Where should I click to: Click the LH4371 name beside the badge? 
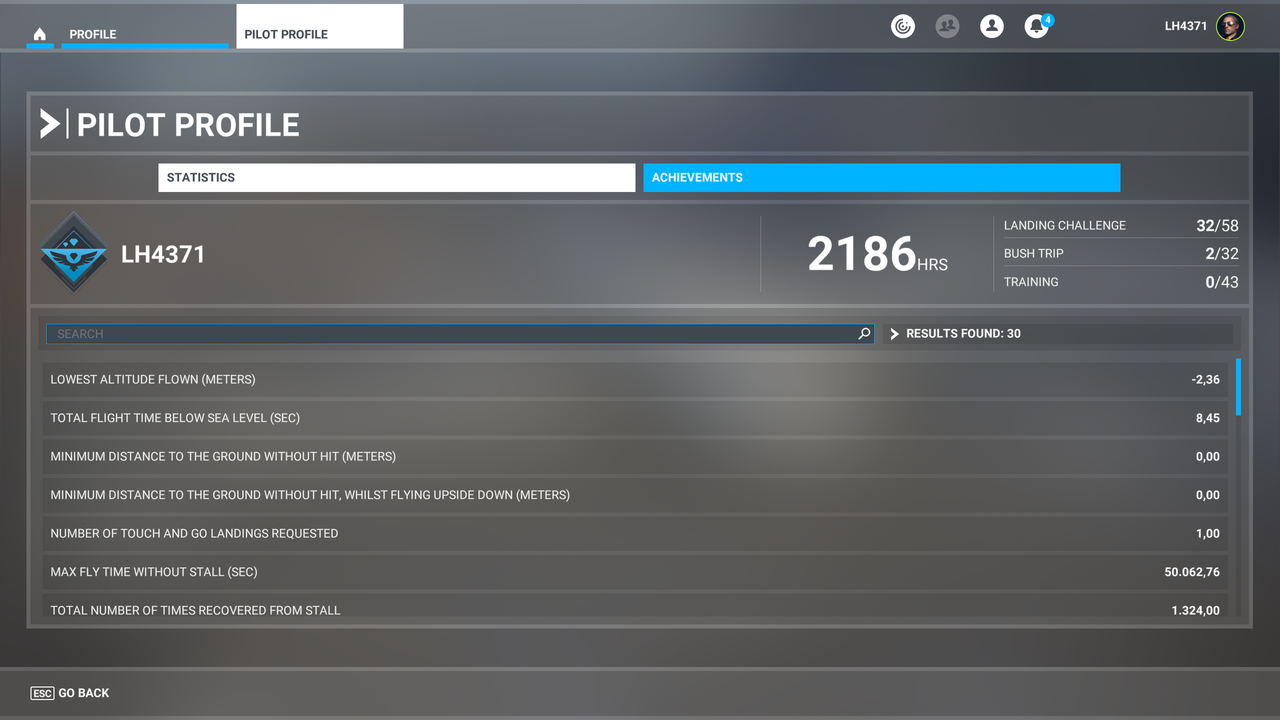163,254
